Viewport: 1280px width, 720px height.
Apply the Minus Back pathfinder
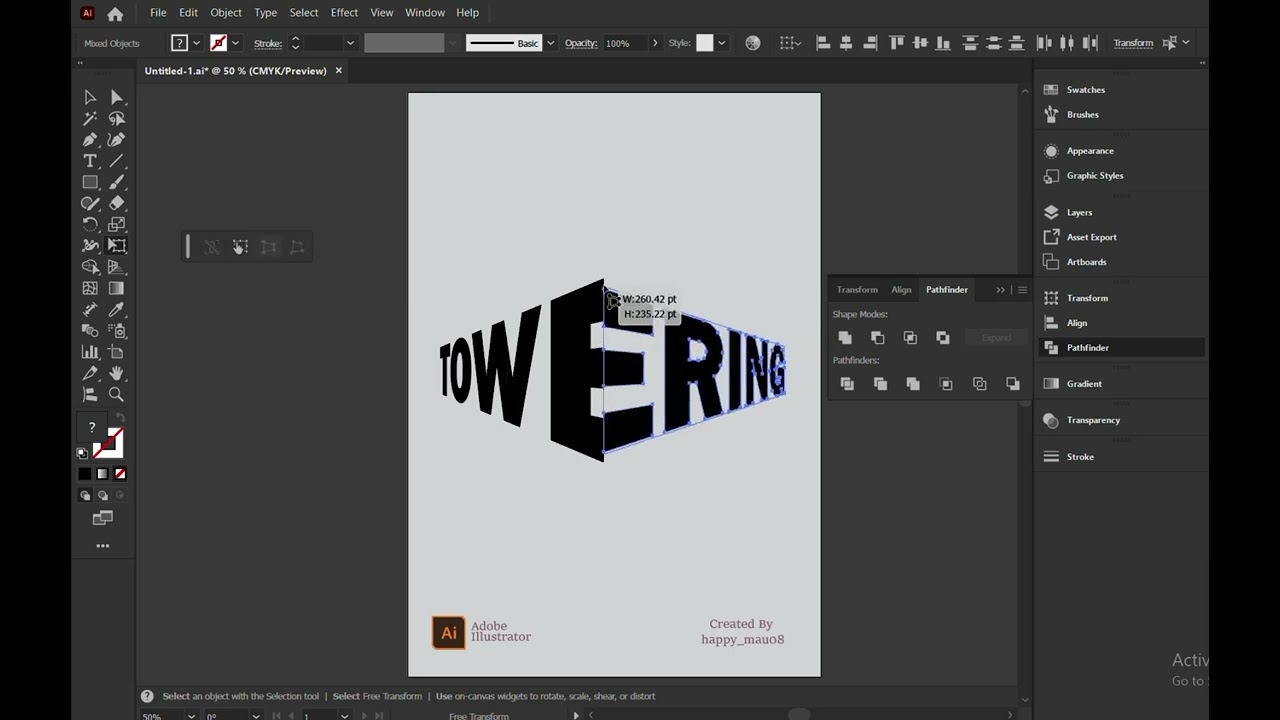tap(1013, 384)
